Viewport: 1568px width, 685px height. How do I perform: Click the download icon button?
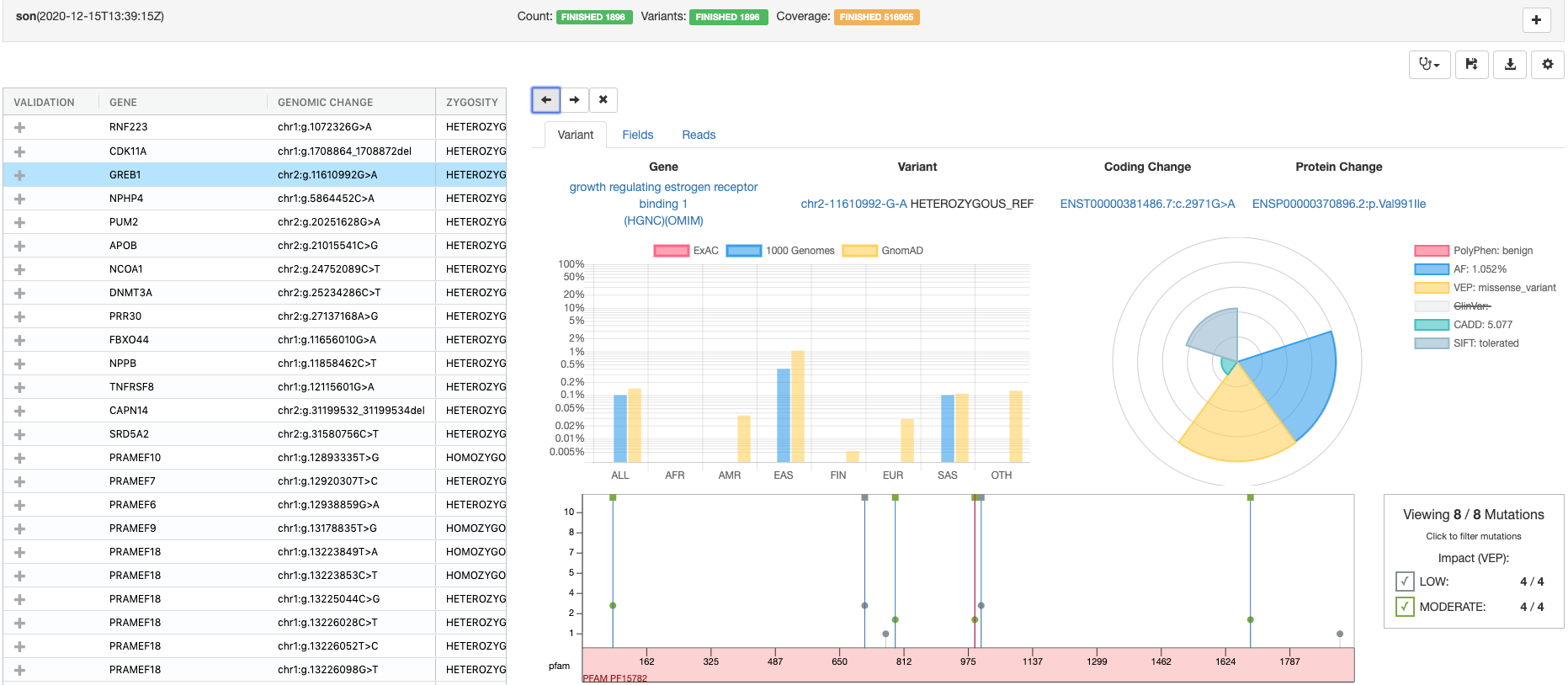click(1510, 65)
